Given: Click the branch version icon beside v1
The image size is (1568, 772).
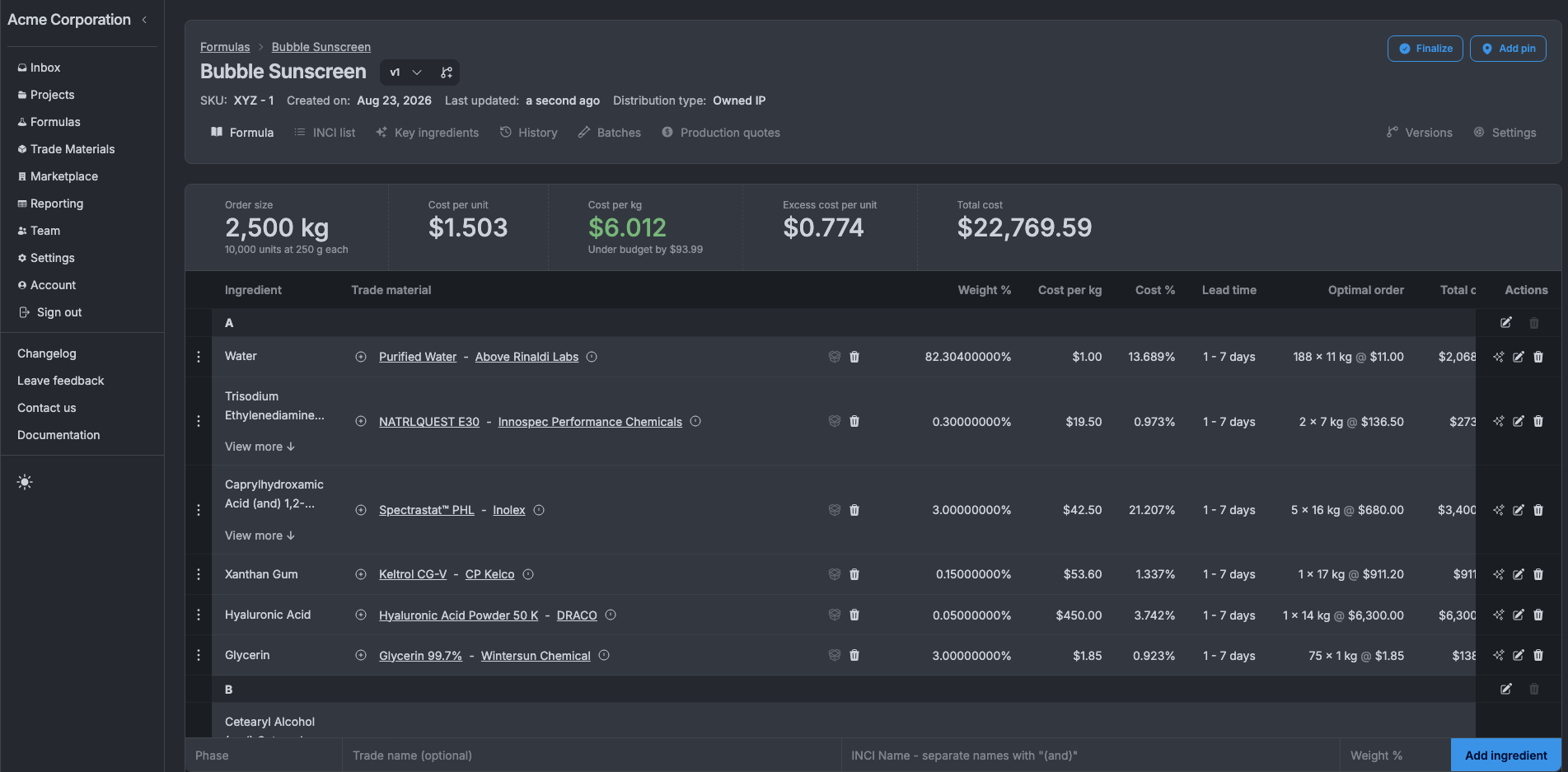Looking at the screenshot, I should point(447,73).
